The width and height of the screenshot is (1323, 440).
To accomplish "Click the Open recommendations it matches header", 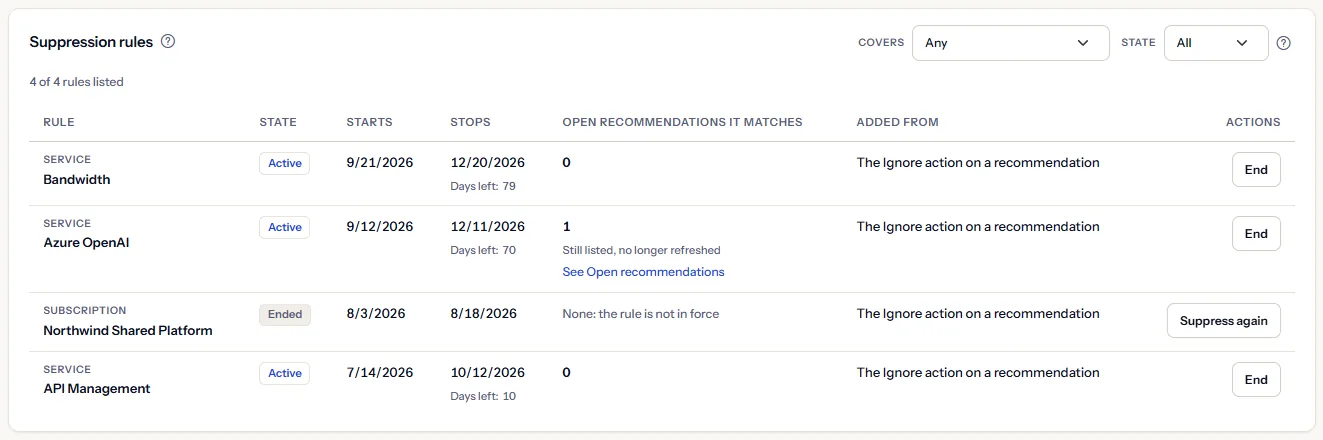I will coord(682,122).
